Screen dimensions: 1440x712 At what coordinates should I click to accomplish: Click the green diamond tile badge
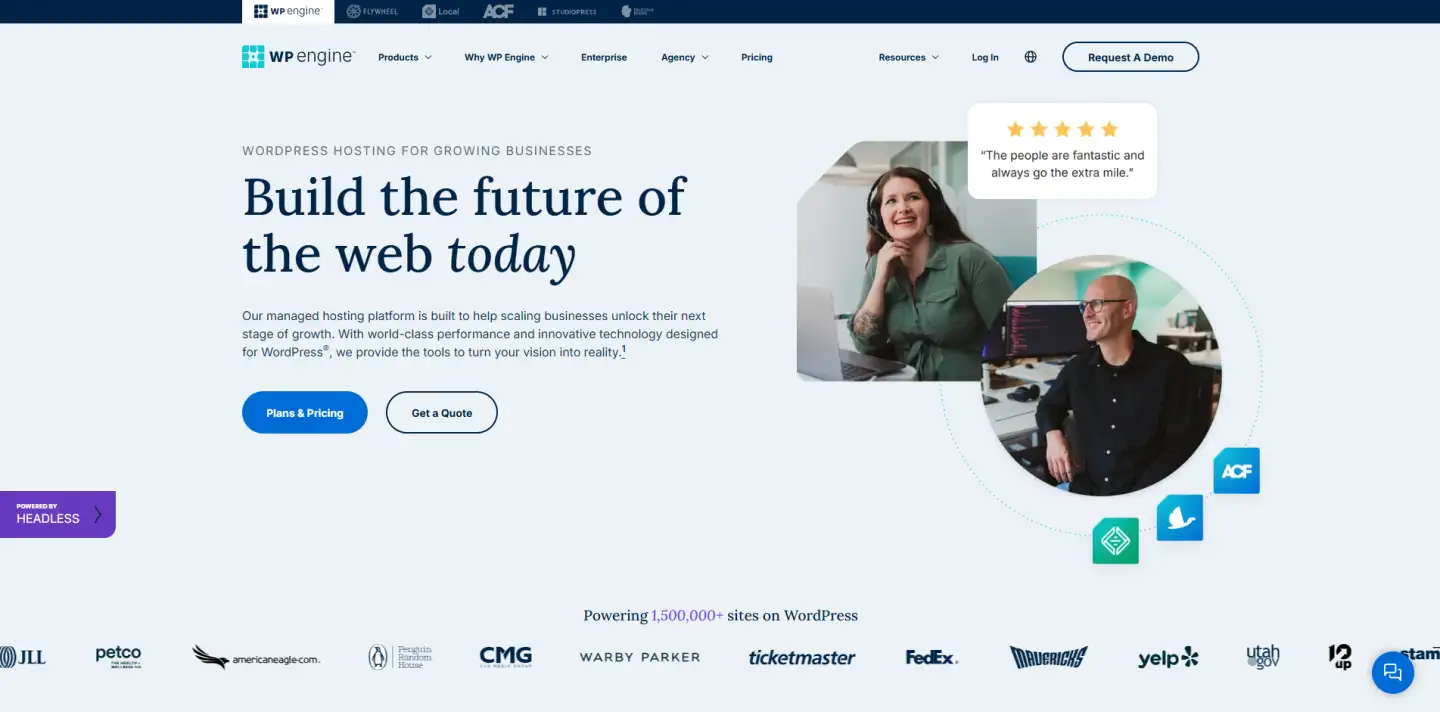tap(1116, 541)
